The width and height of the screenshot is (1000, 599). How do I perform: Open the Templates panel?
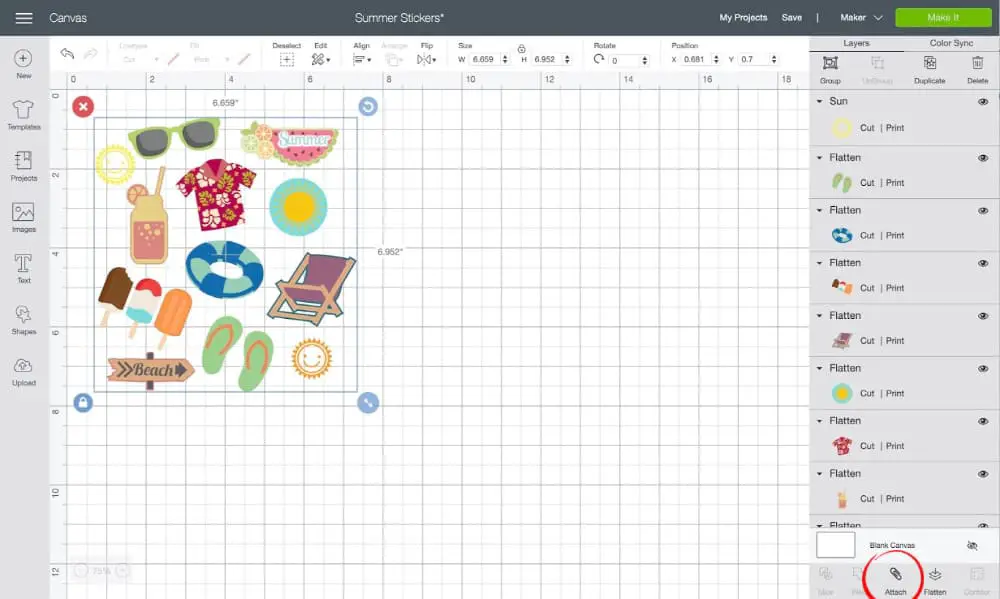coord(24,115)
